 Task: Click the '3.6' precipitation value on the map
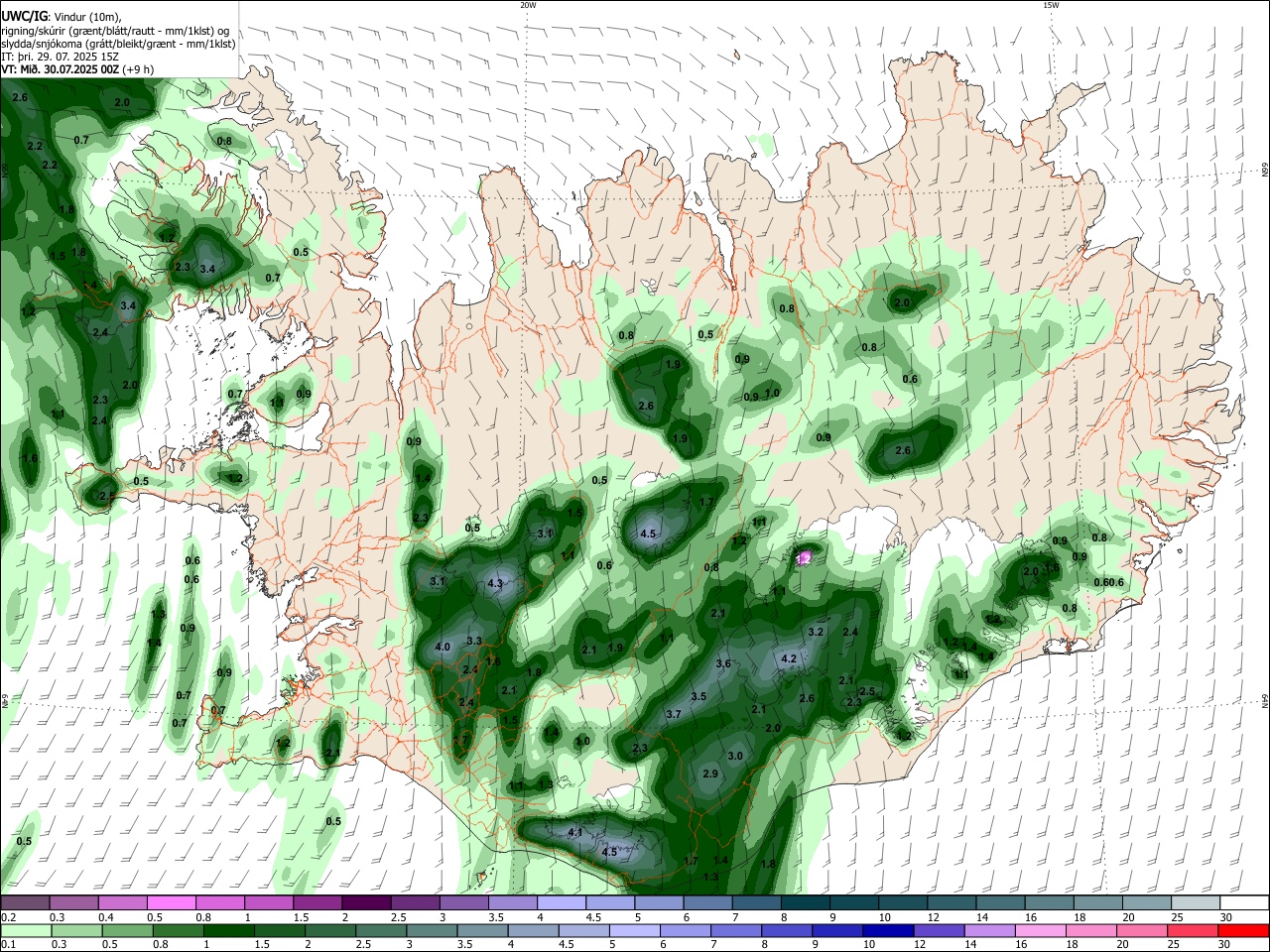[723, 664]
